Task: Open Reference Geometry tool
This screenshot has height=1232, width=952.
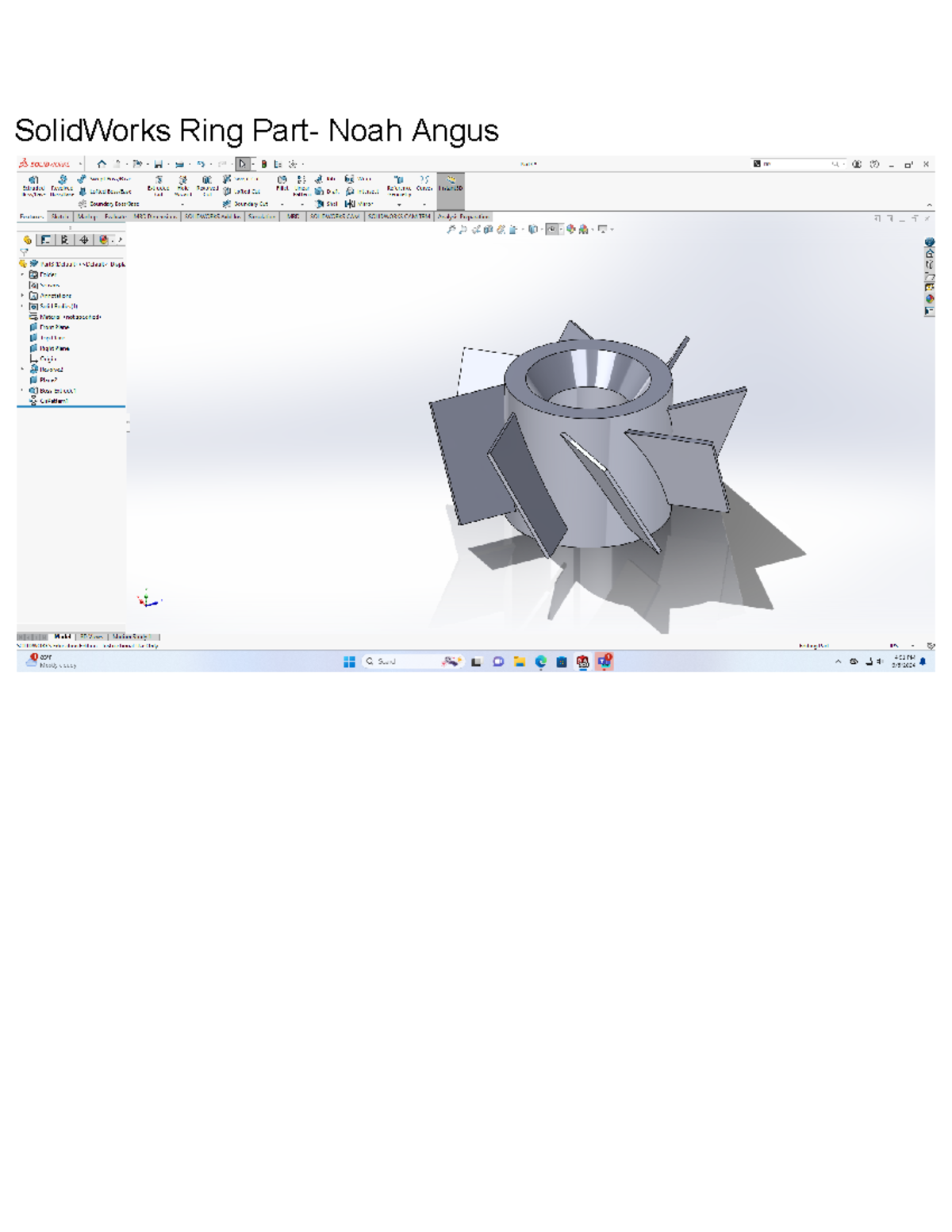Action: [399, 185]
